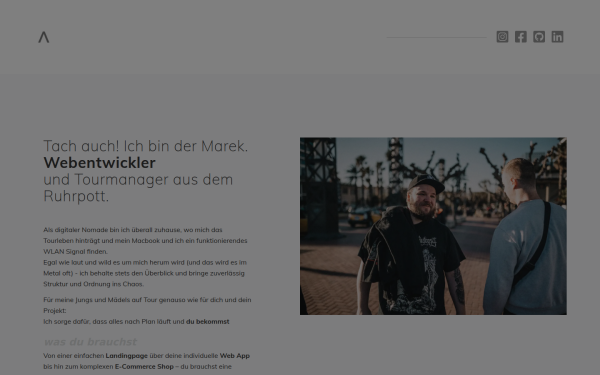Click the bold text 'Web App'
The width and height of the screenshot is (600, 375).
tap(235, 355)
